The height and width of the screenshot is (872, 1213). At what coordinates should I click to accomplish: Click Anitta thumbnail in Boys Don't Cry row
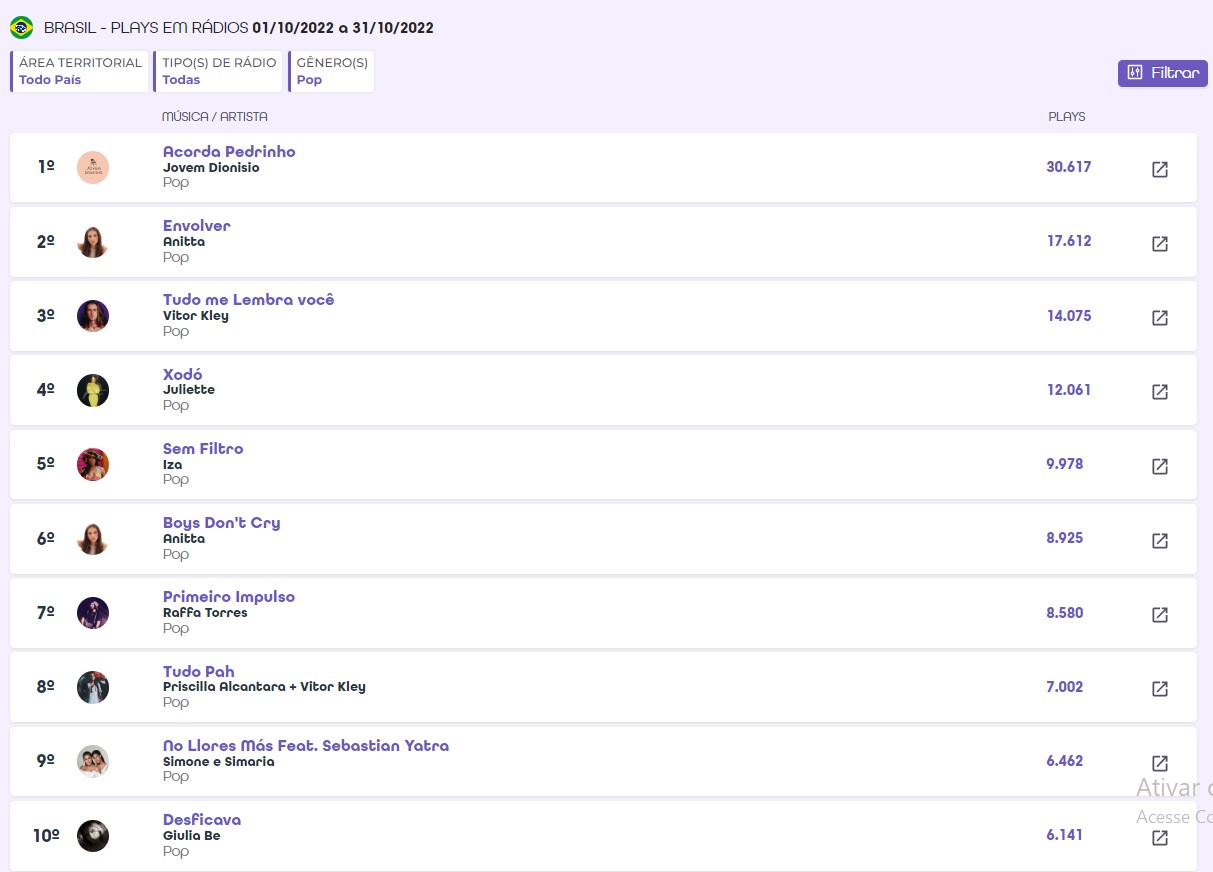tap(93, 538)
